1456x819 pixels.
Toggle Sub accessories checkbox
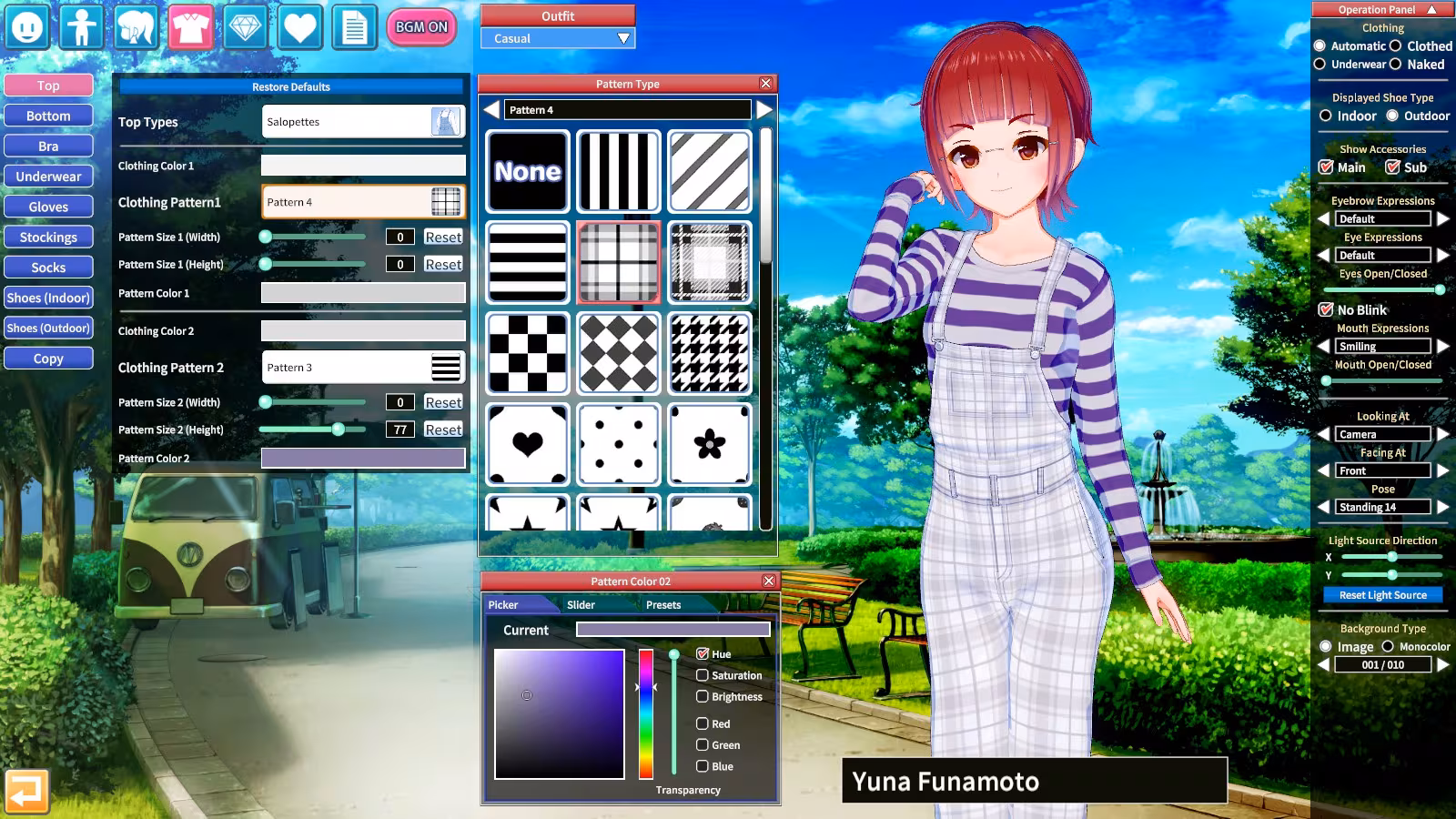tap(1392, 167)
